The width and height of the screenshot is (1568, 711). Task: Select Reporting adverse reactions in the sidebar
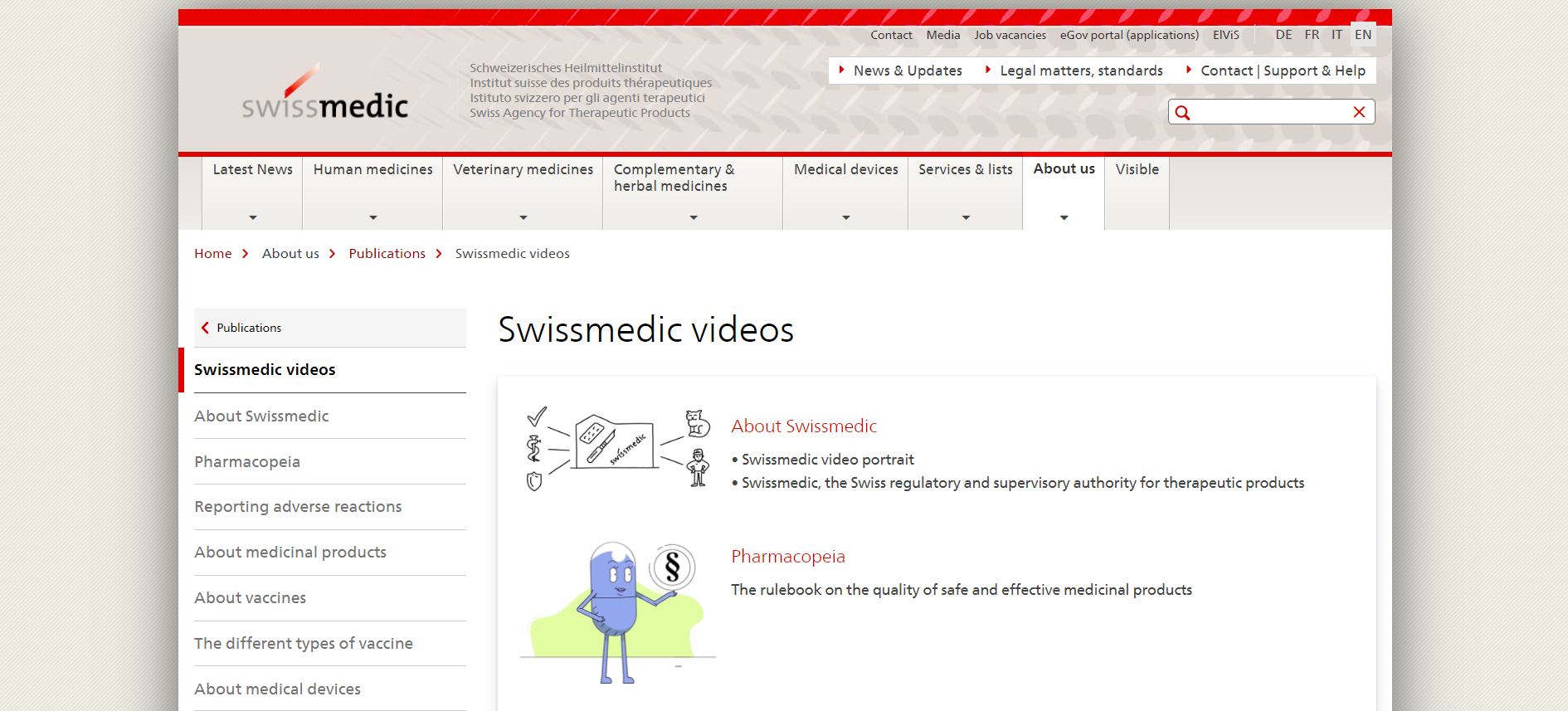(x=298, y=507)
